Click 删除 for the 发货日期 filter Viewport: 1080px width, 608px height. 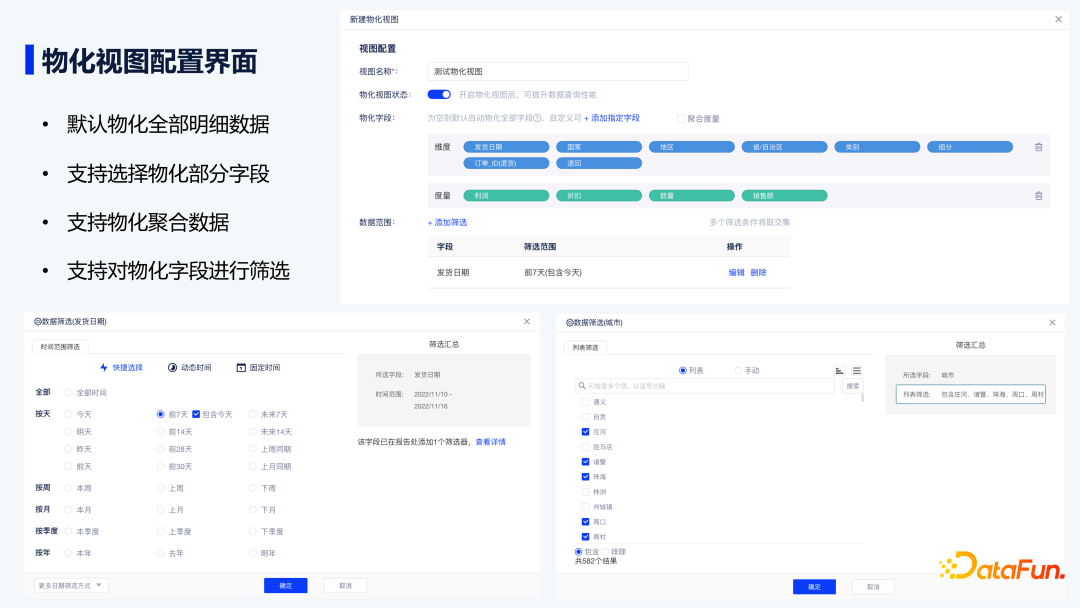(758, 273)
